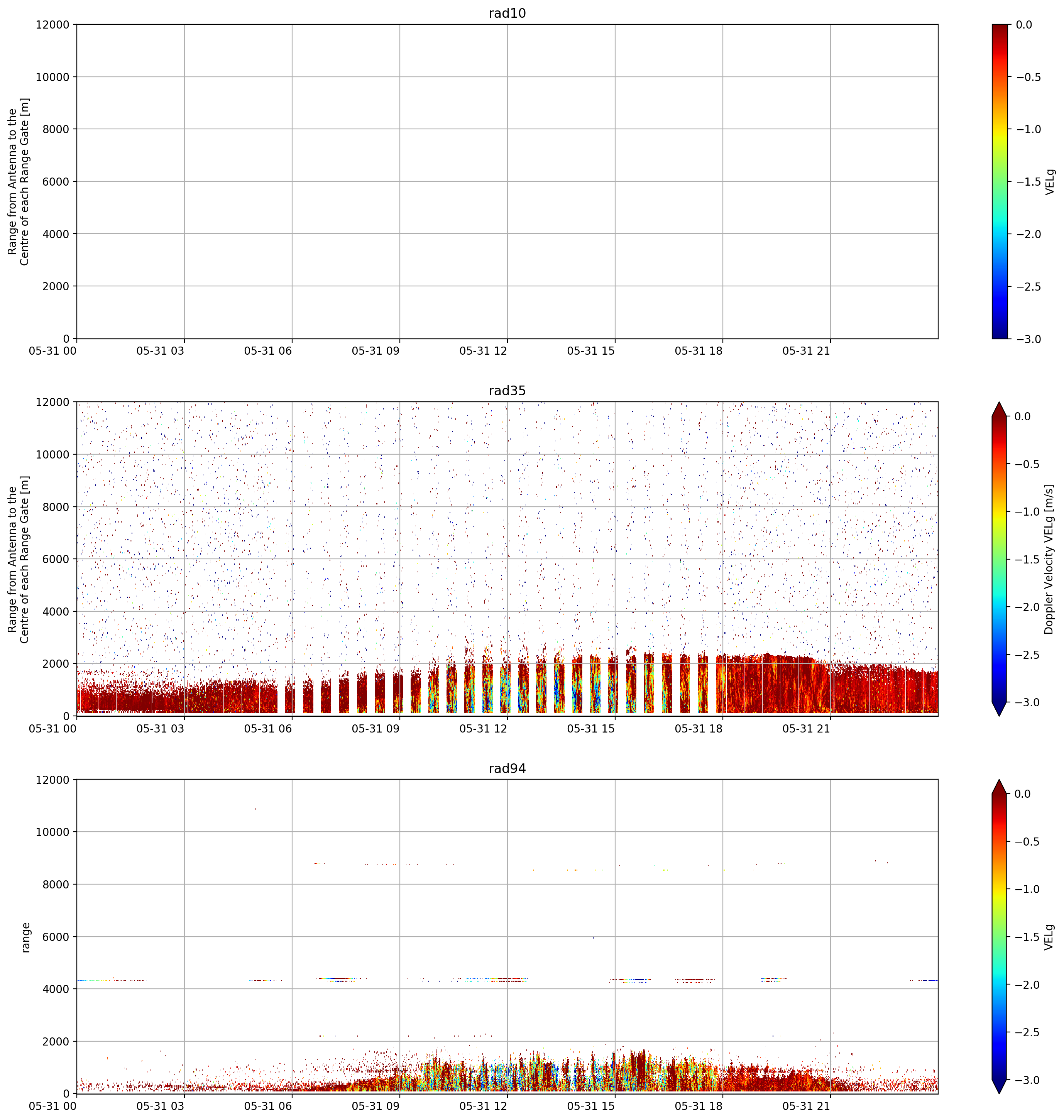Viewport: 1064px width, 1120px height.
Task: Click the '05-31 06' tick under rad35
Action: point(268,729)
